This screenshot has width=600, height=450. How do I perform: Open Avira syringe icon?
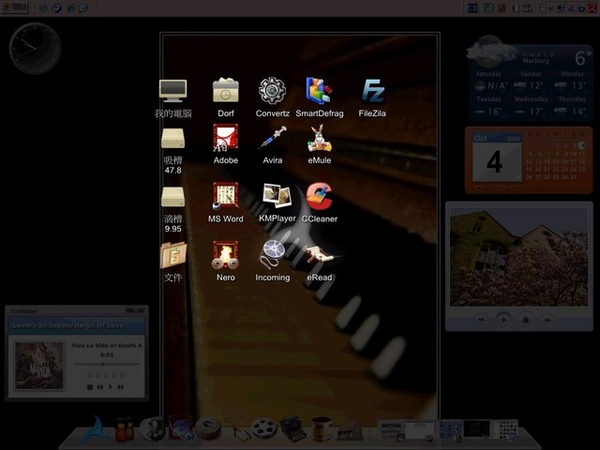pyautogui.click(x=272, y=138)
